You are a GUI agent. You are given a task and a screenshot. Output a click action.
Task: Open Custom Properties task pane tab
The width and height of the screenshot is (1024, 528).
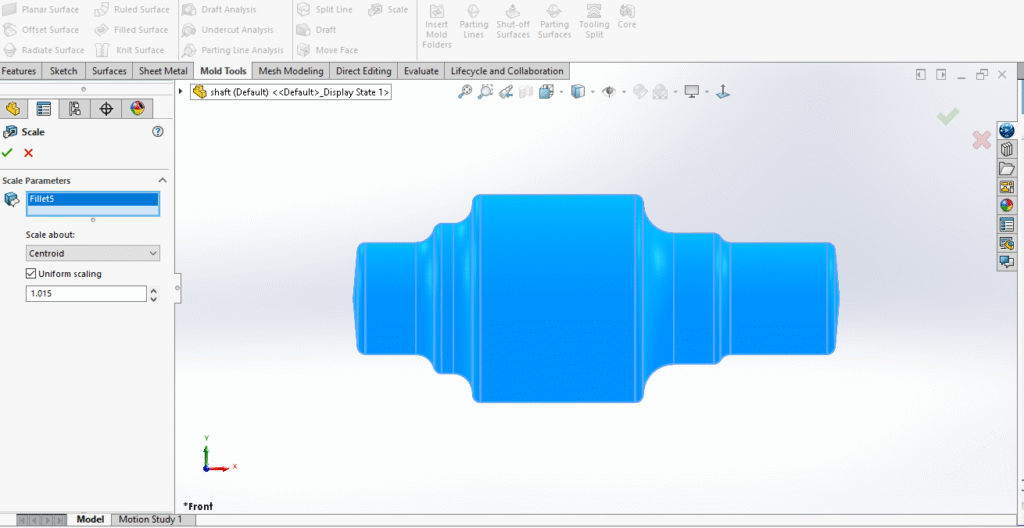(x=1006, y=225)
